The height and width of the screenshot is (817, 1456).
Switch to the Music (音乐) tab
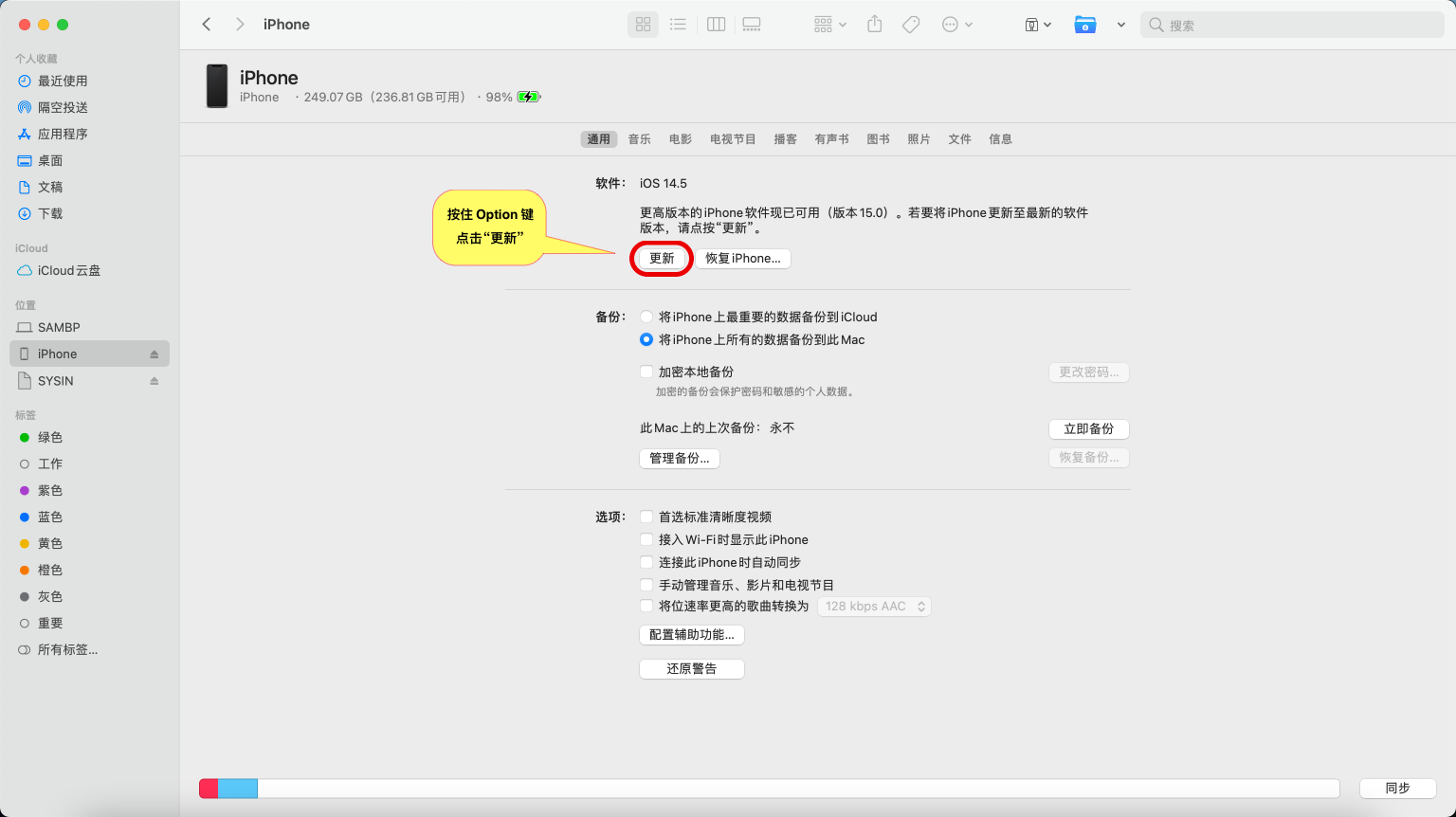[x=640, y=139]
